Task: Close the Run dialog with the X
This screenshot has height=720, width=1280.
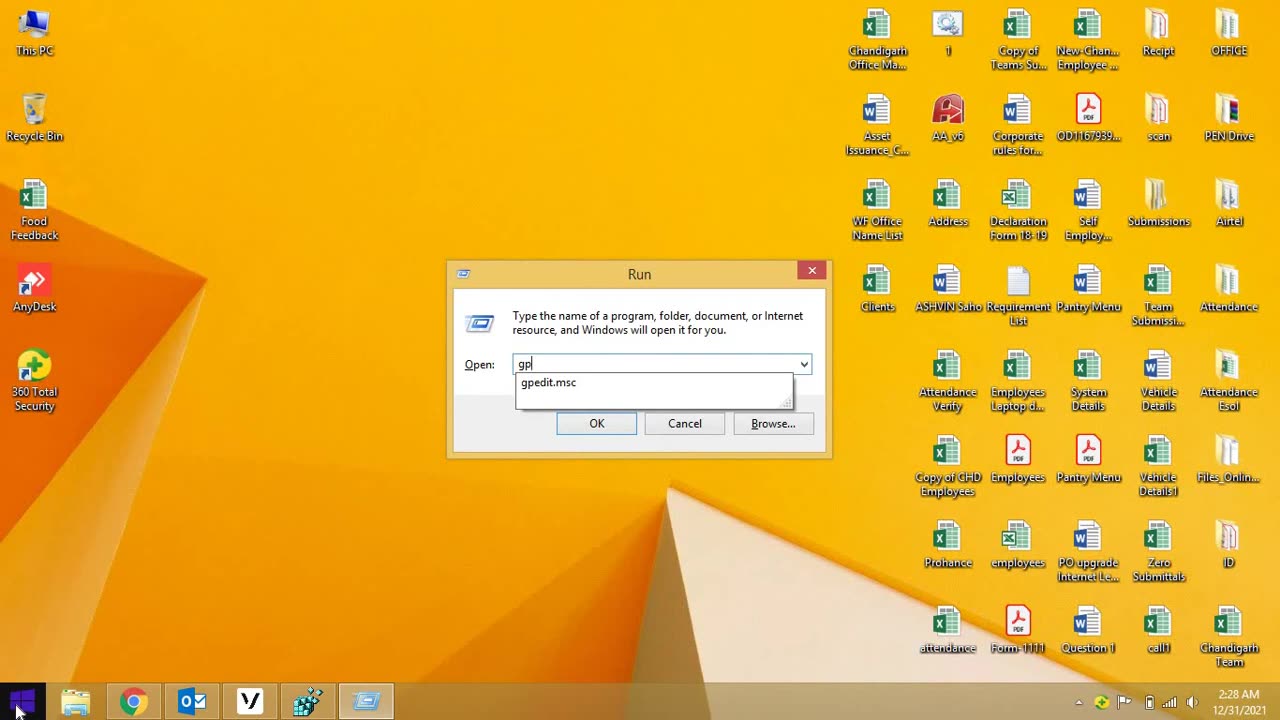Action: (x=812, y=270)
